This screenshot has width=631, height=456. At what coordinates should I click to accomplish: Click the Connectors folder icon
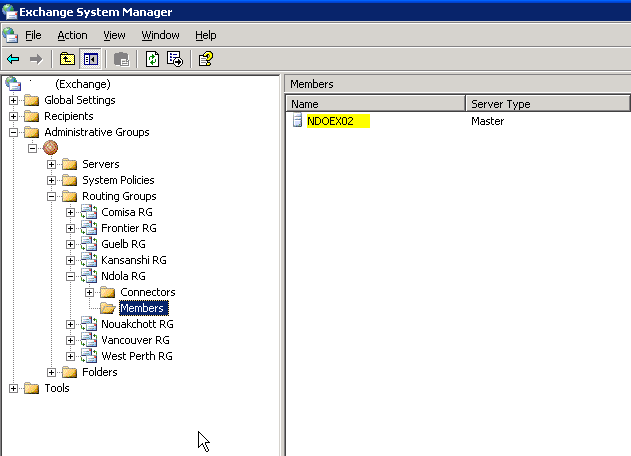(x=107, y=292)
